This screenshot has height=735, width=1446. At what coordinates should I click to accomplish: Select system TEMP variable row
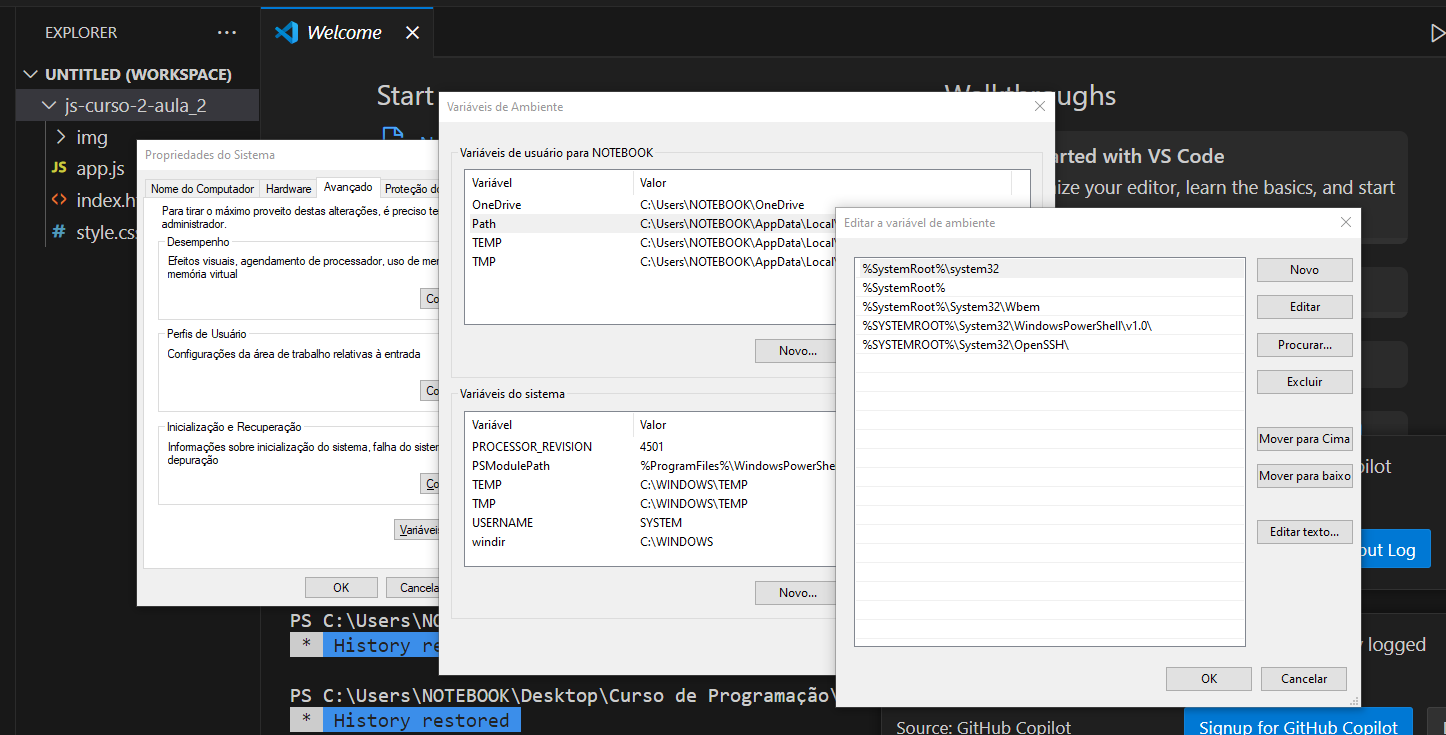[x=650, y=485]
